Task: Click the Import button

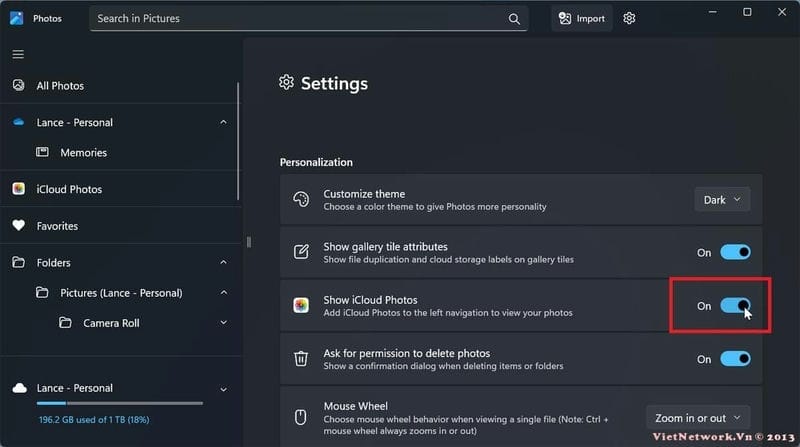Action: coord(582,18)
